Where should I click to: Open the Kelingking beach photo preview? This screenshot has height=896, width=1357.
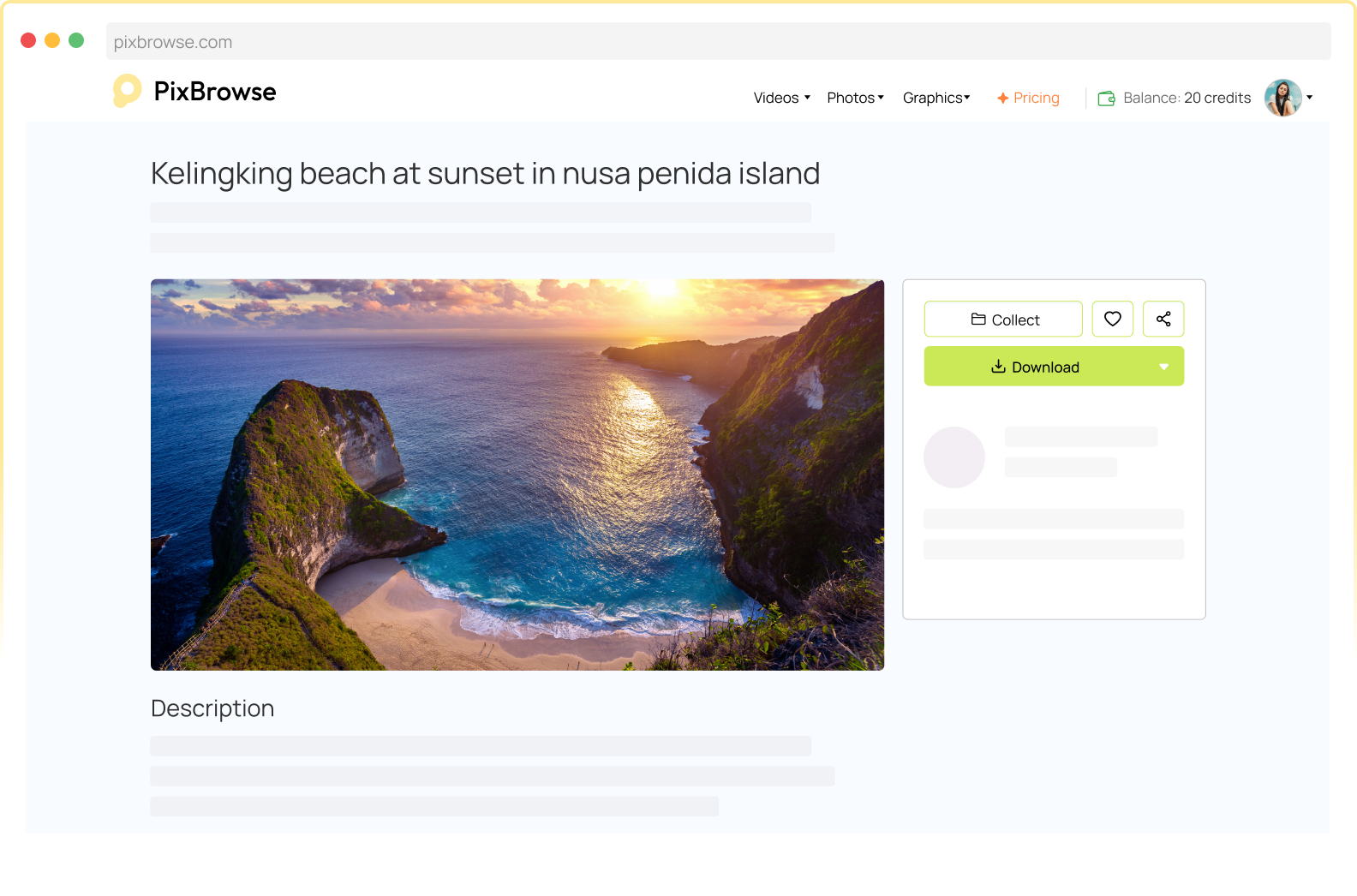pyautogui.click(x=517, y=475)
